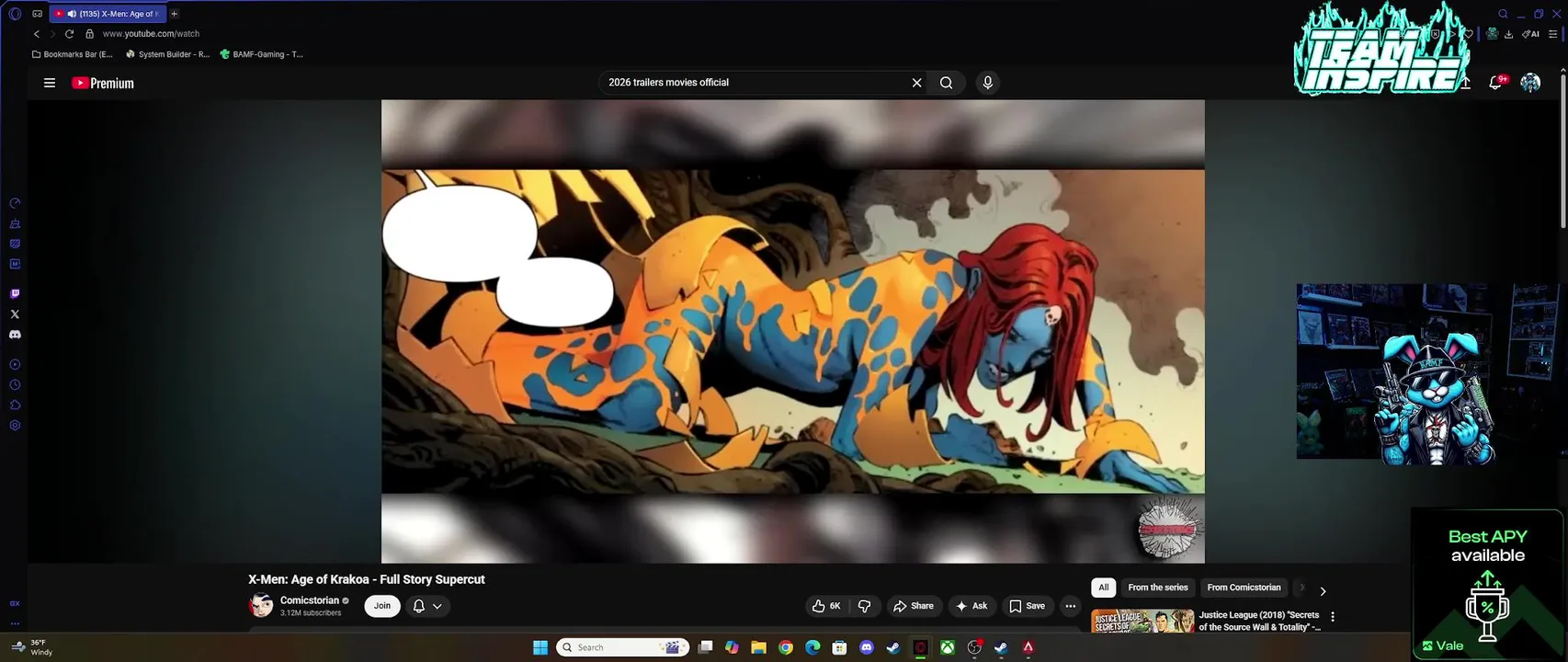
Task: Click the Best APY available advertisement
Action: (x=1487, y=583)
